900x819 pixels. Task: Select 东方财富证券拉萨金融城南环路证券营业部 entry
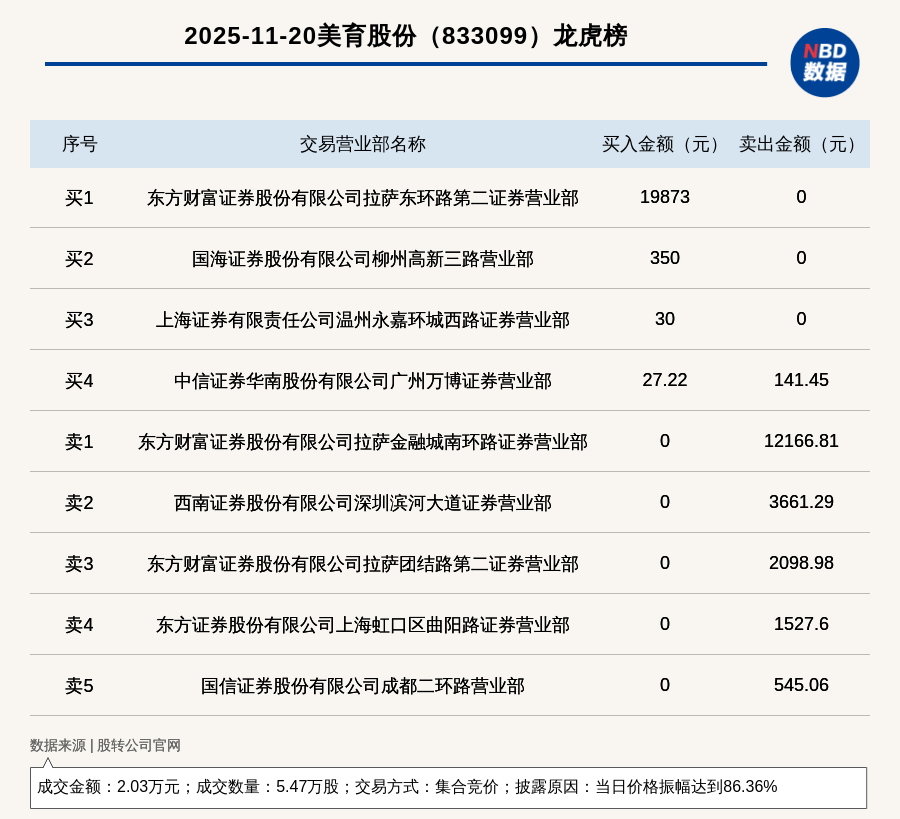(362, 442)
